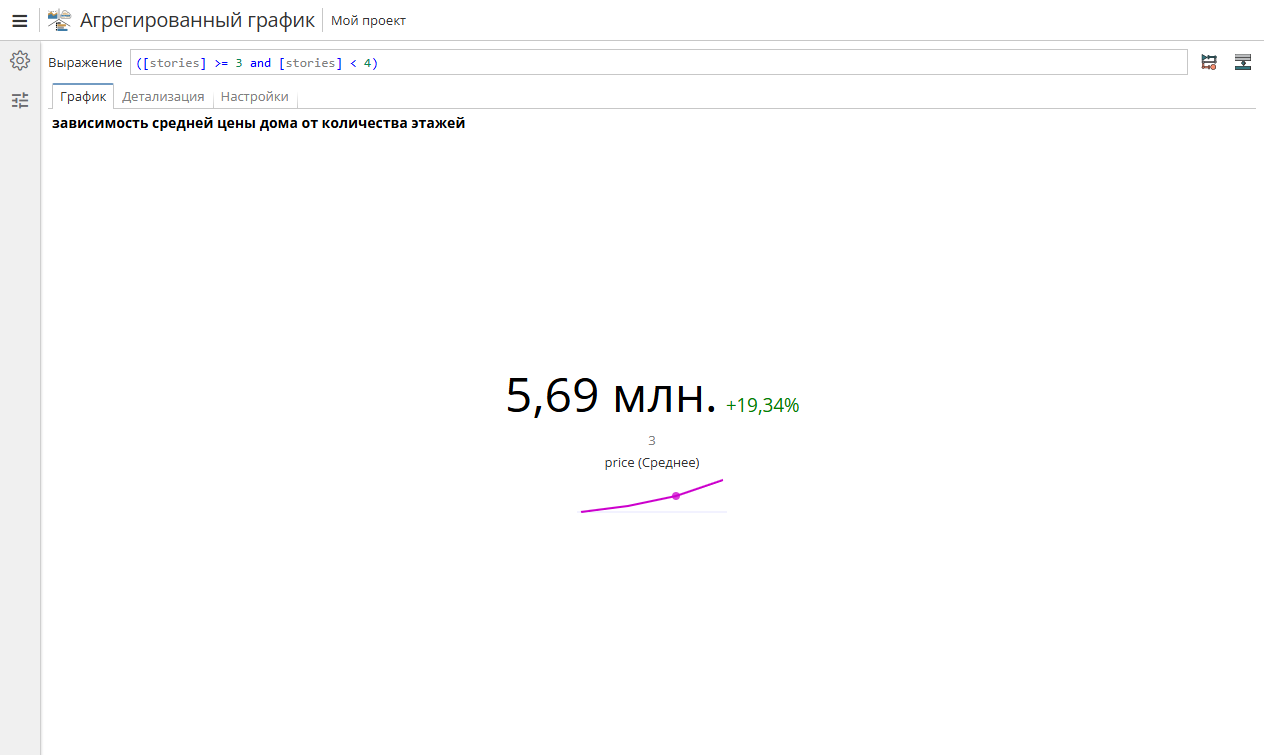Click the derived output icon at top right

(x=1243, y=62)
